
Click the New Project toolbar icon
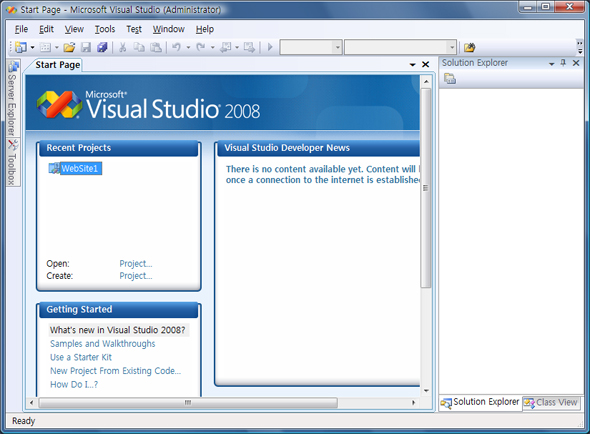coord(21,47)
